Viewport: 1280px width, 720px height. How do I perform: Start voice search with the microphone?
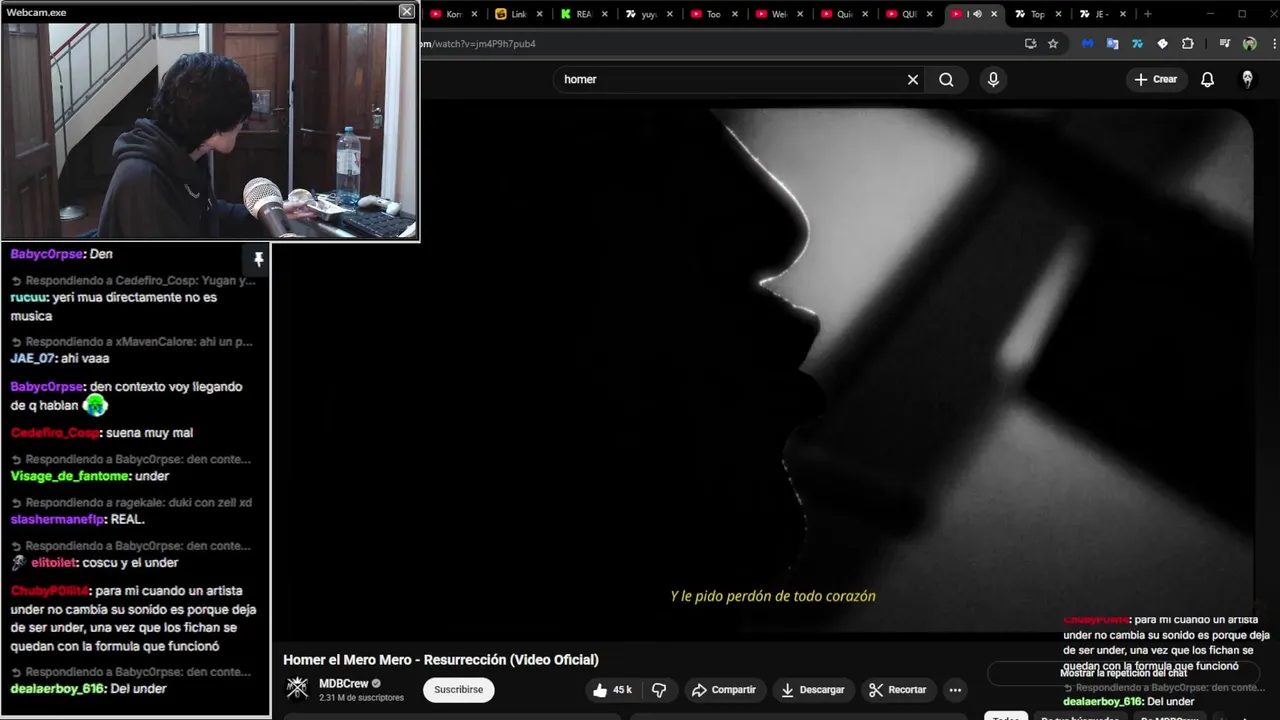coord(993,80)
